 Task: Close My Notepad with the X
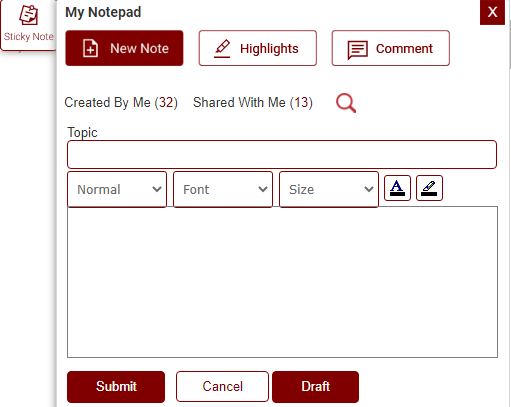tap(492, 12)
